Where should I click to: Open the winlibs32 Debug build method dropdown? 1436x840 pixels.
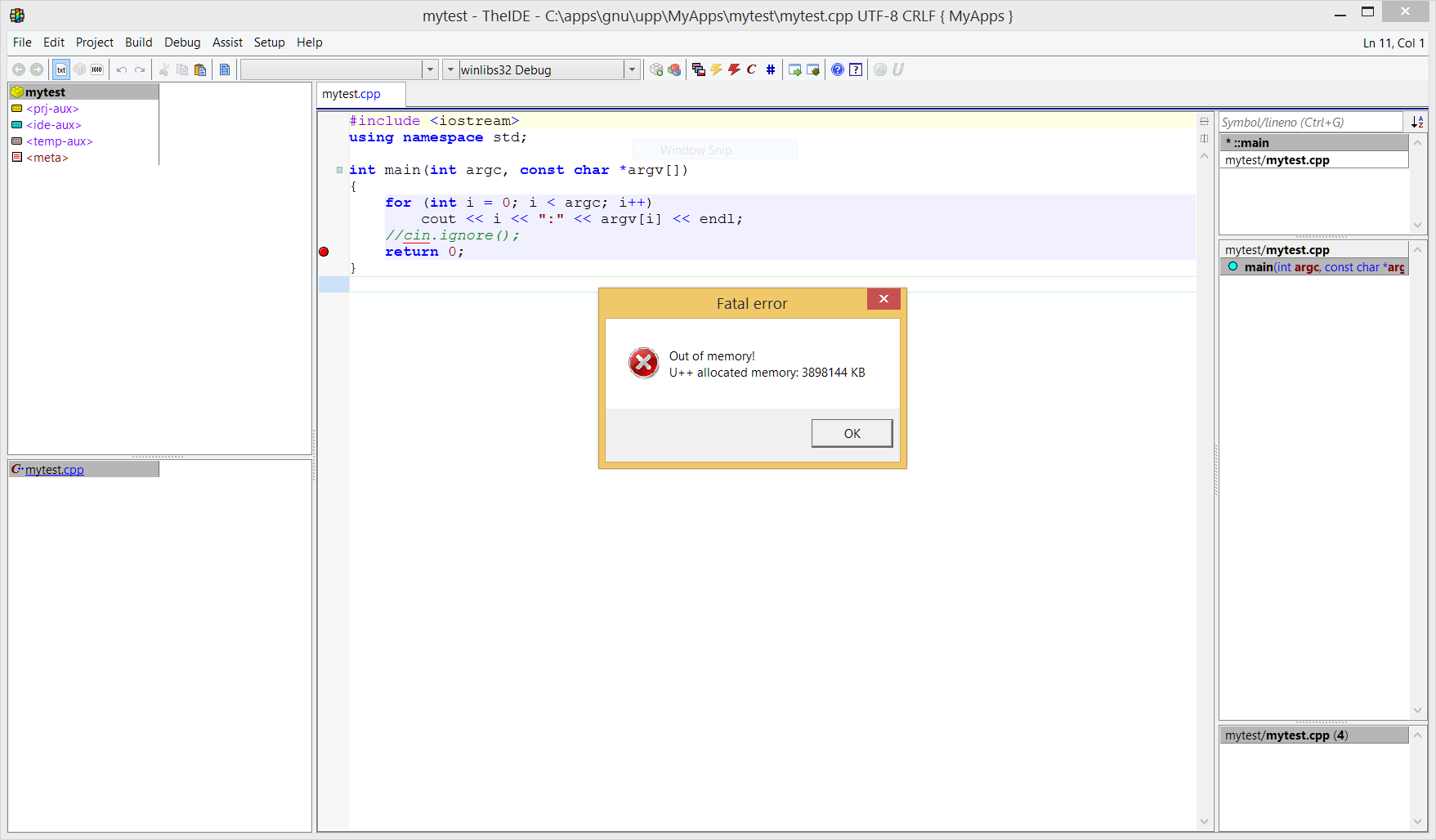(x=632, y=69)
